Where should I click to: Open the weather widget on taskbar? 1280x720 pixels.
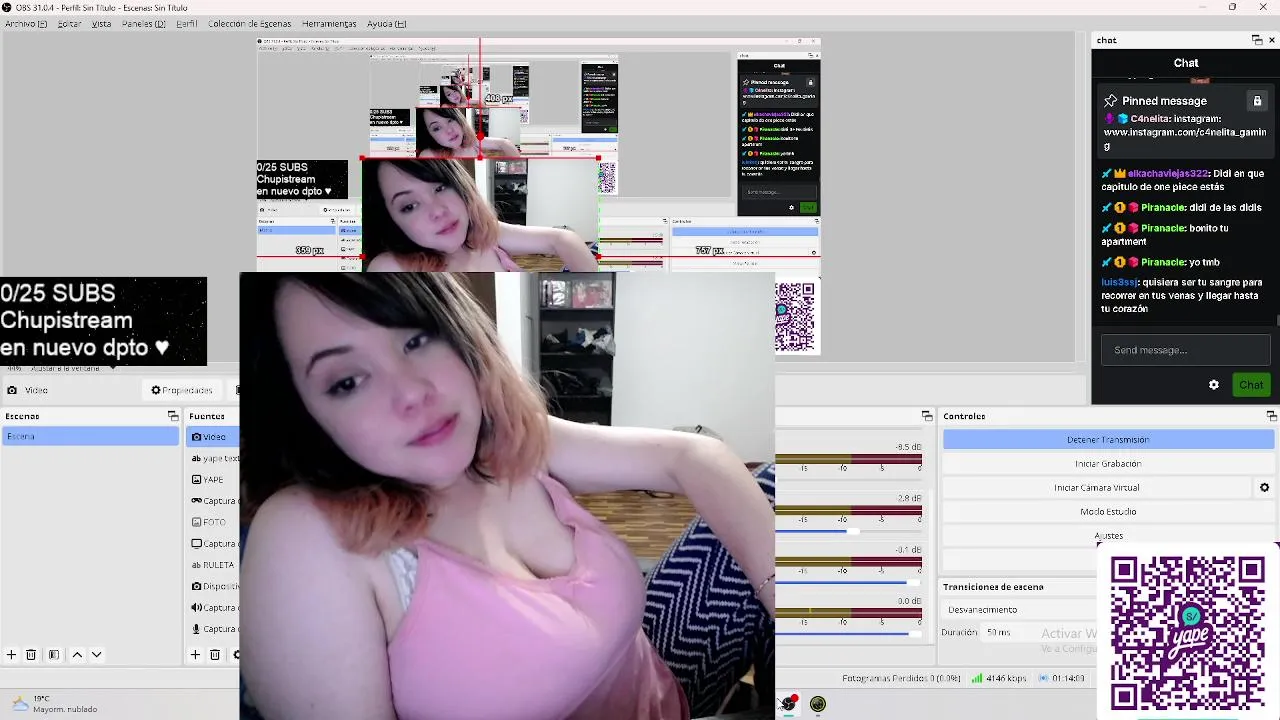(x=54, y=704)
